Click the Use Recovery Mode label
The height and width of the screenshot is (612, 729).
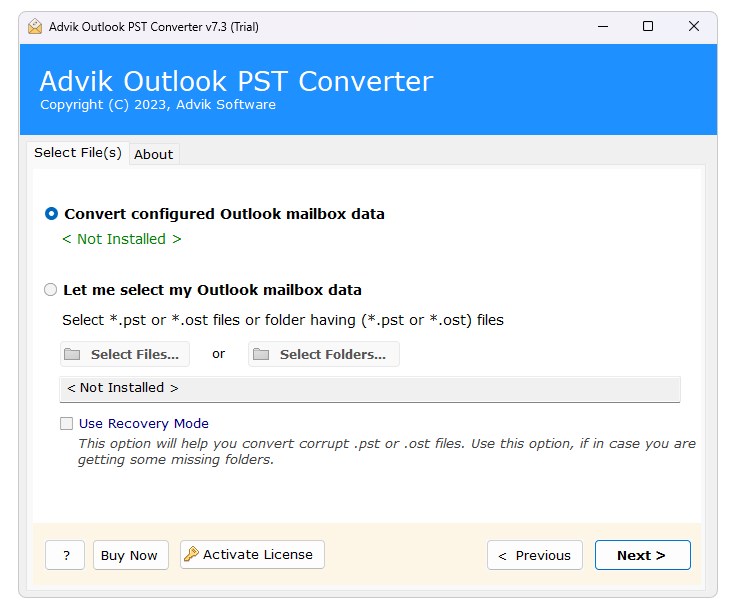click(x=144, y=424)
